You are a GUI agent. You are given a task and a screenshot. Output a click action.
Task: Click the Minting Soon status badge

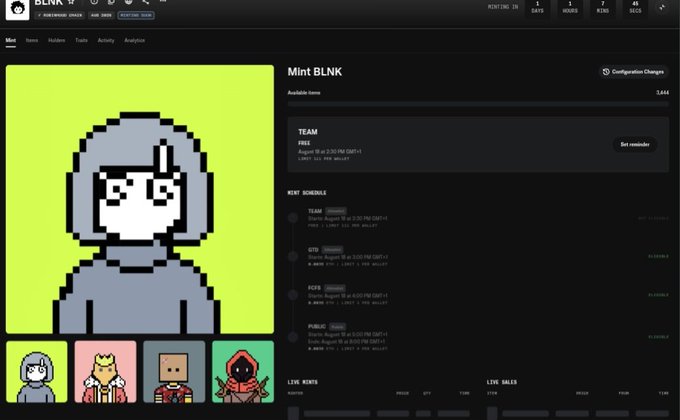click(136, 15)
